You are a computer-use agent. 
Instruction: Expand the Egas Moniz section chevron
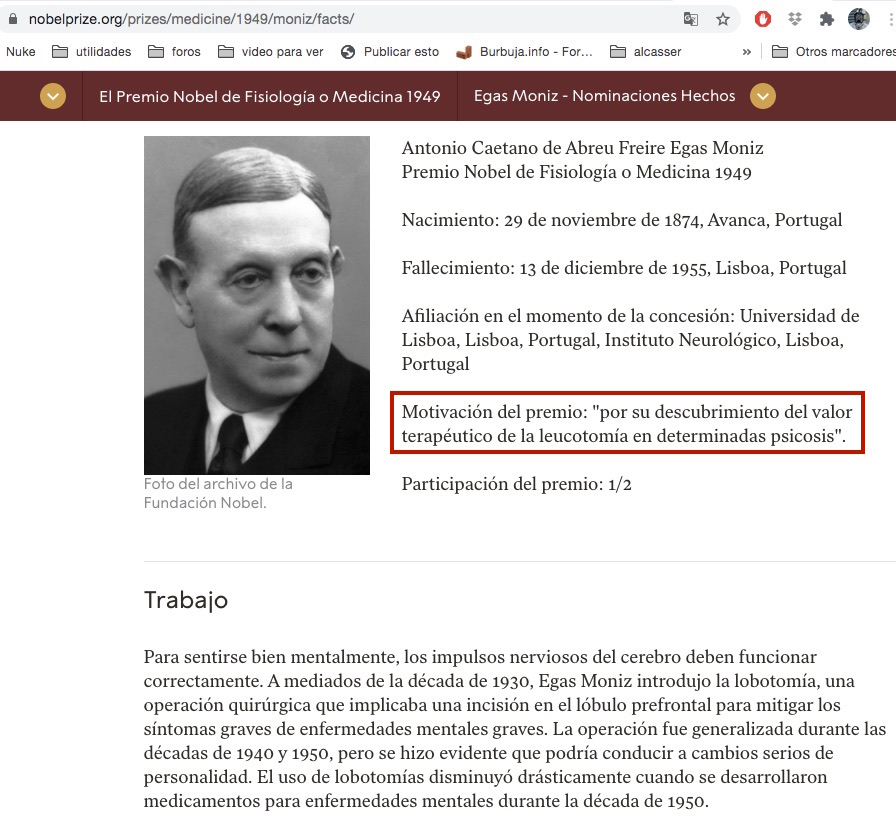(x=763, y=96)
